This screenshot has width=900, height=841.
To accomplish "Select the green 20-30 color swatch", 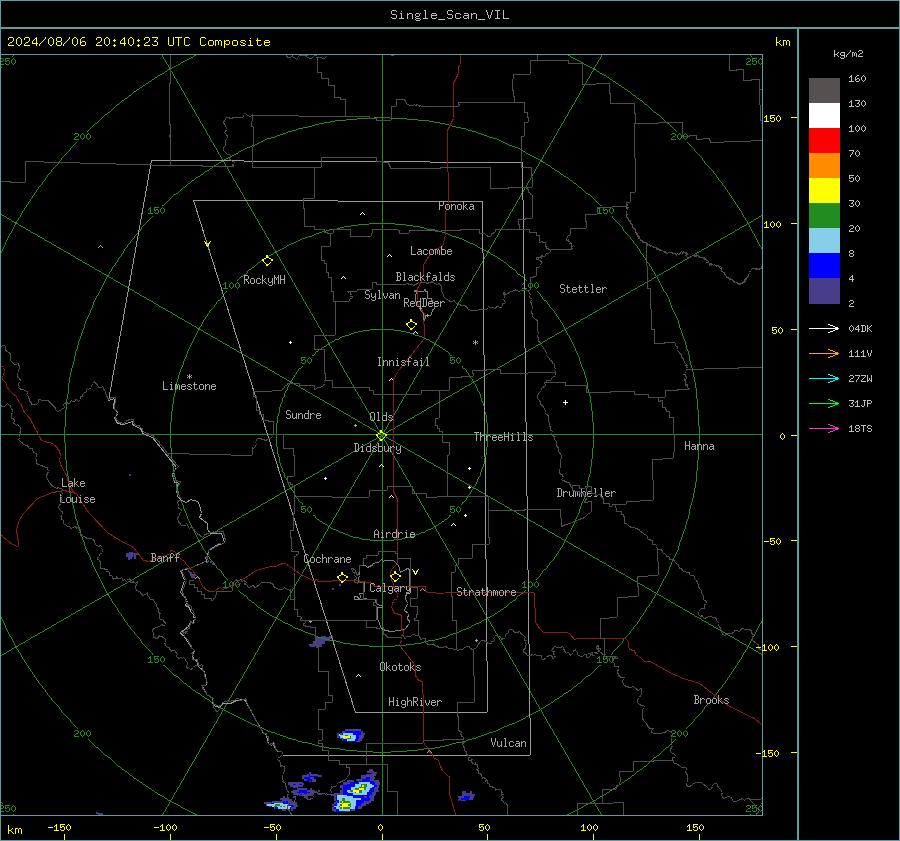I will coord(824,216).
